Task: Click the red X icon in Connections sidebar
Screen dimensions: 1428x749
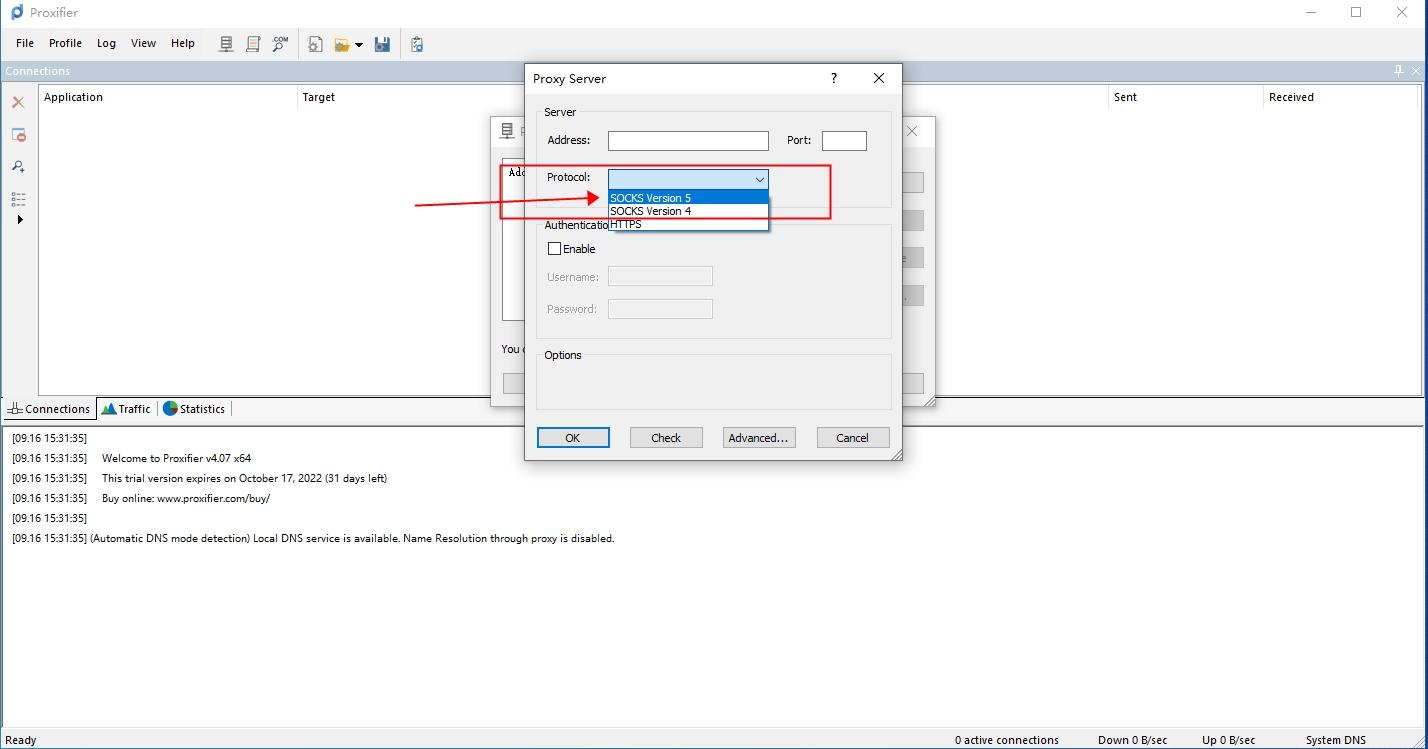Action: pyautogui.click(x=18, y=102)
